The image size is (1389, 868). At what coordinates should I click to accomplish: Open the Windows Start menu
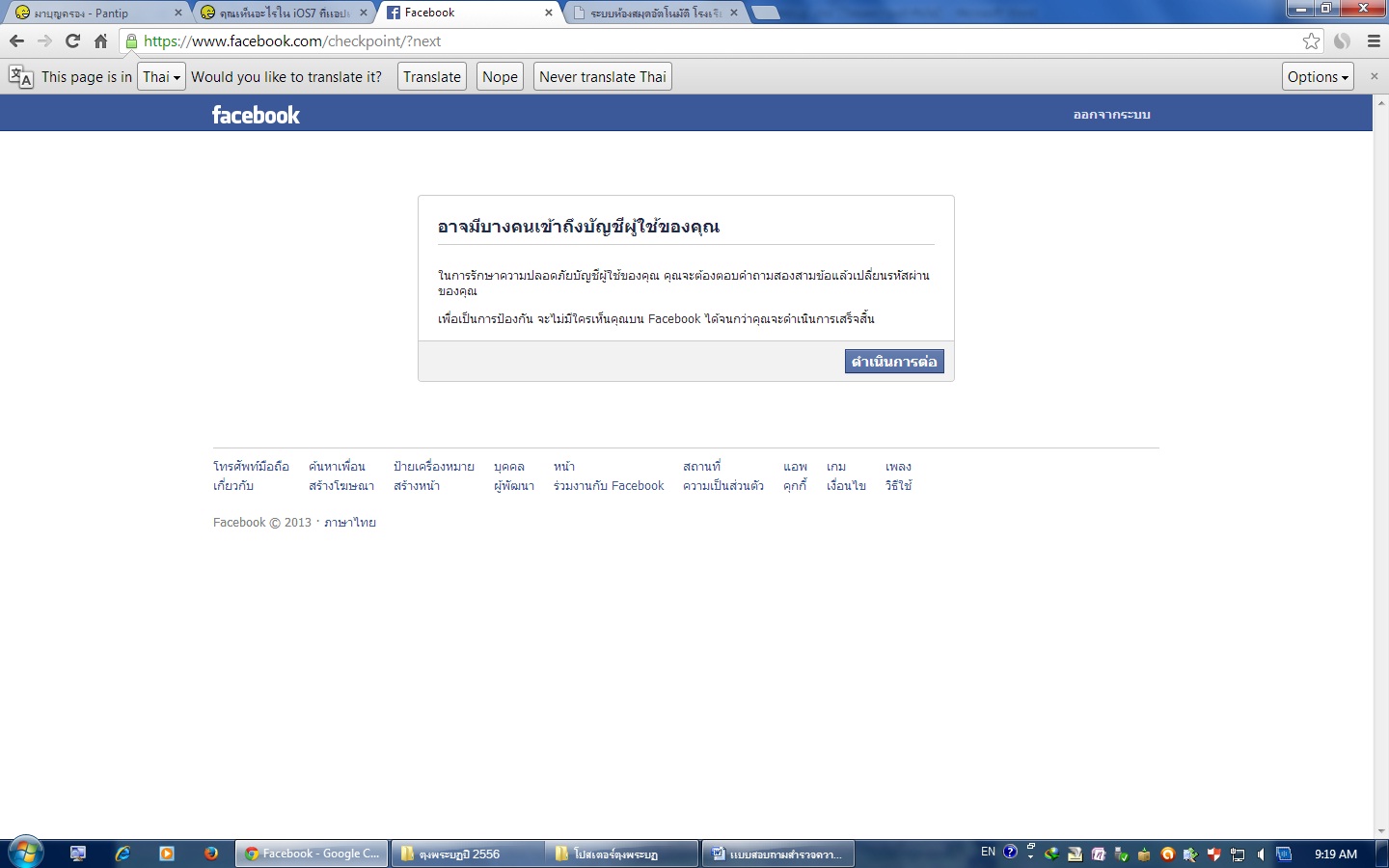pos(25,853)
